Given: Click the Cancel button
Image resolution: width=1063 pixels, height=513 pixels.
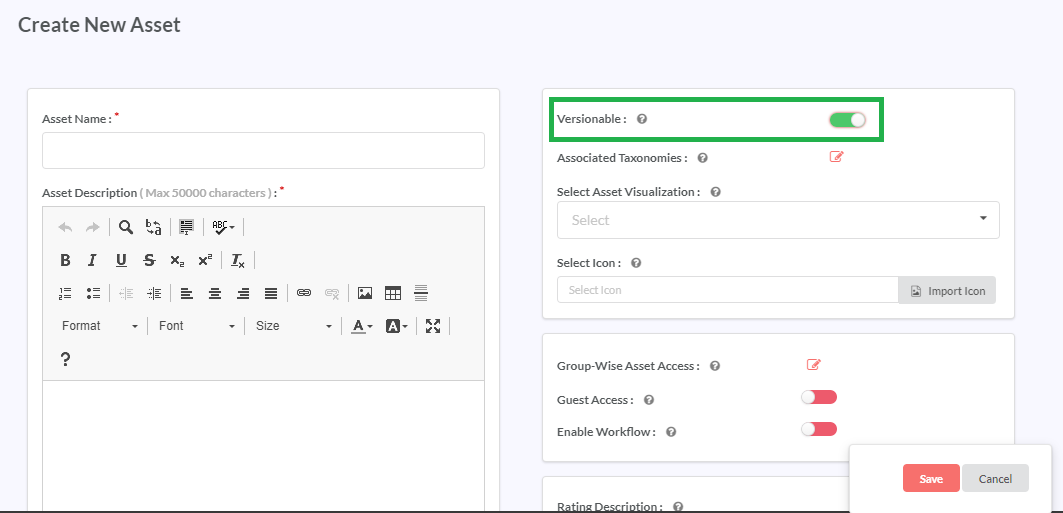Looking at the screenshot, I should tap(995, 478).
